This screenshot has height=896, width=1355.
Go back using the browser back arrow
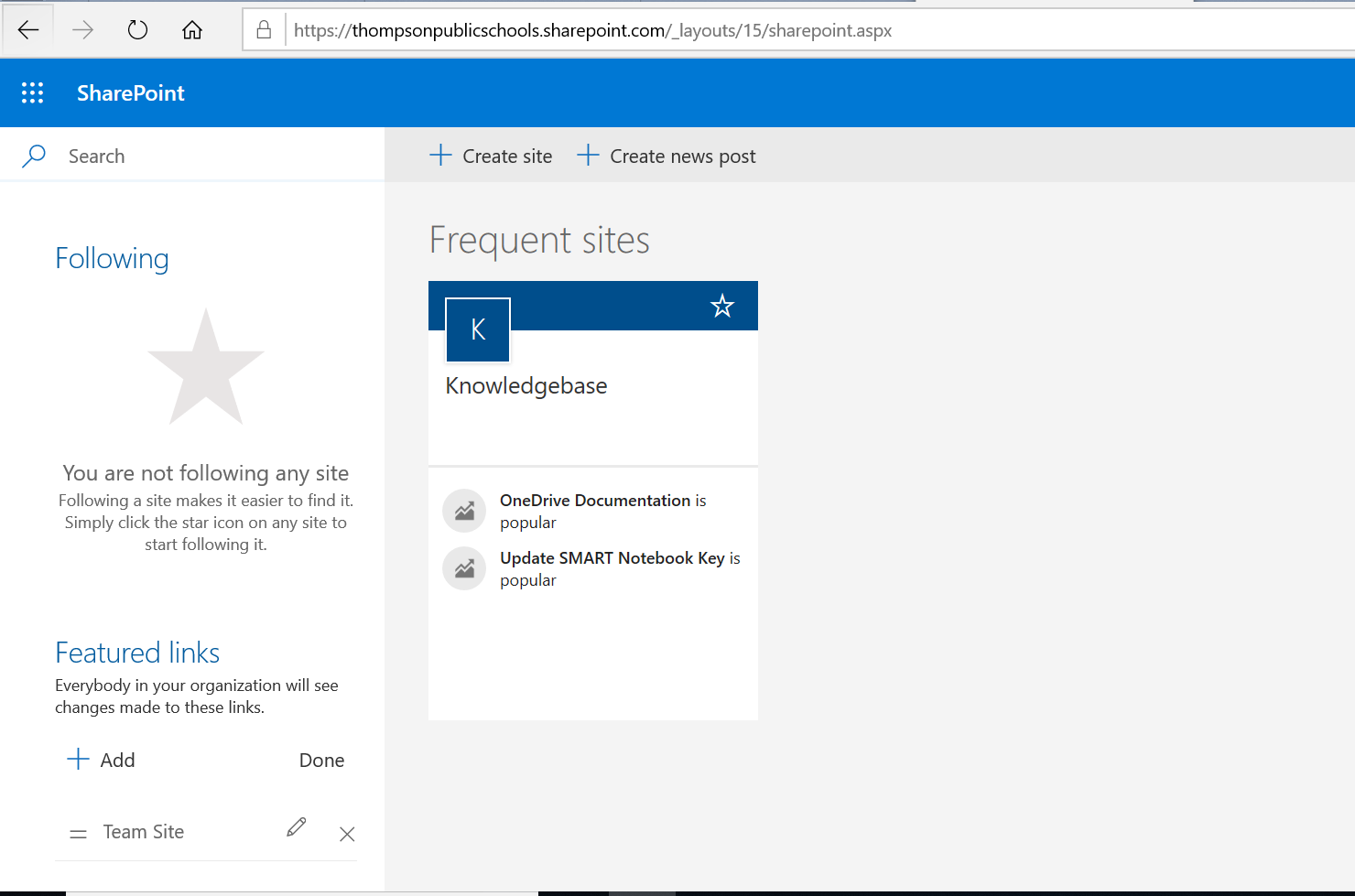pyautogui.click(x=28, y=30)
